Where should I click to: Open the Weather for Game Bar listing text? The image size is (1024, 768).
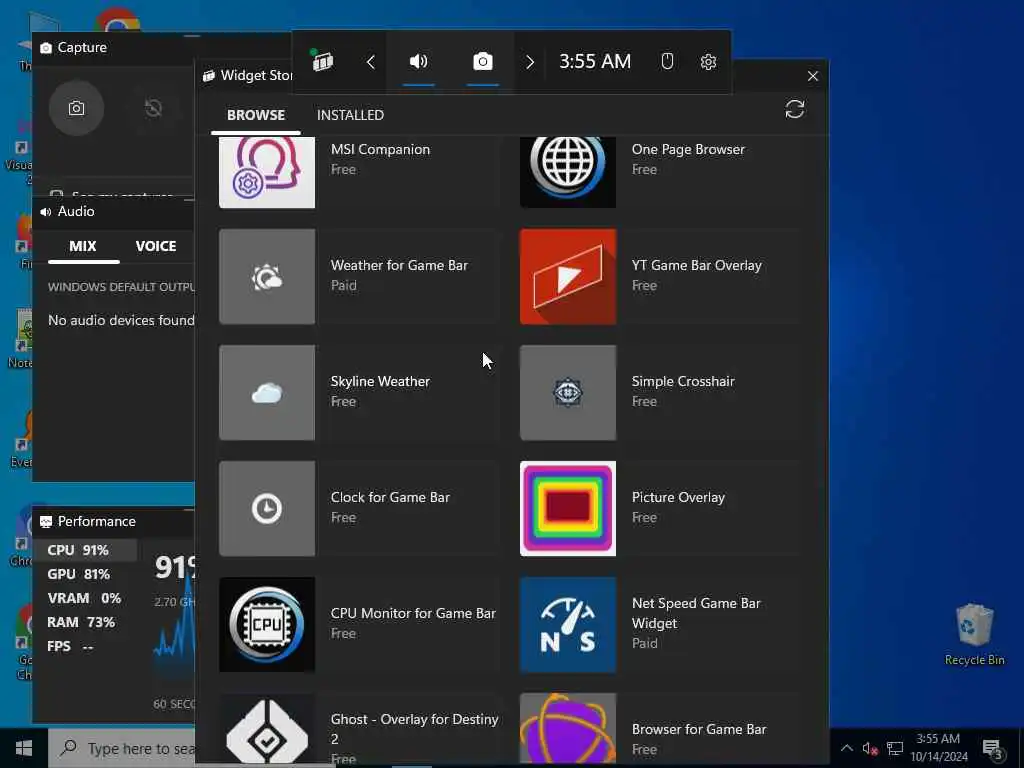[399, 265]
